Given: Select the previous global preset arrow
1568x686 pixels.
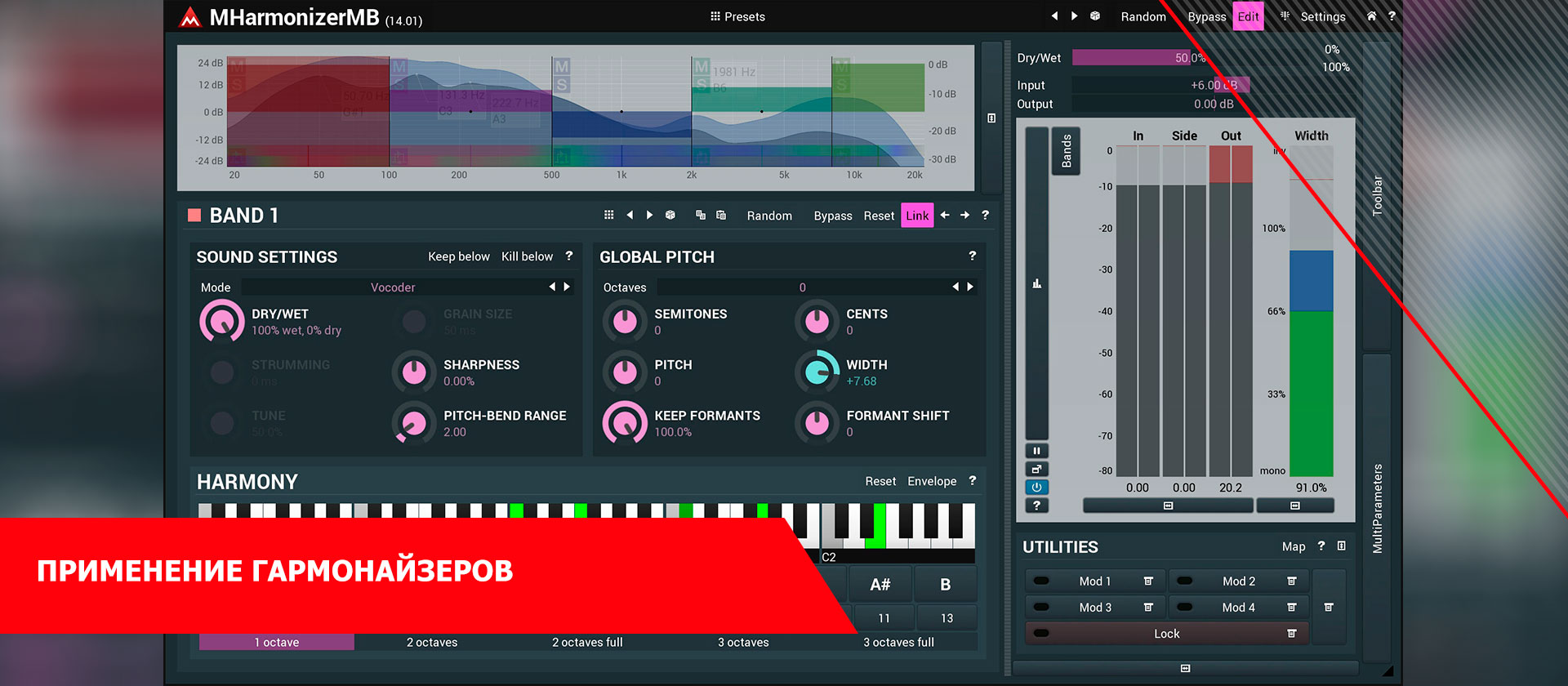Looking at the screenshot, I should pos(1054,16).
